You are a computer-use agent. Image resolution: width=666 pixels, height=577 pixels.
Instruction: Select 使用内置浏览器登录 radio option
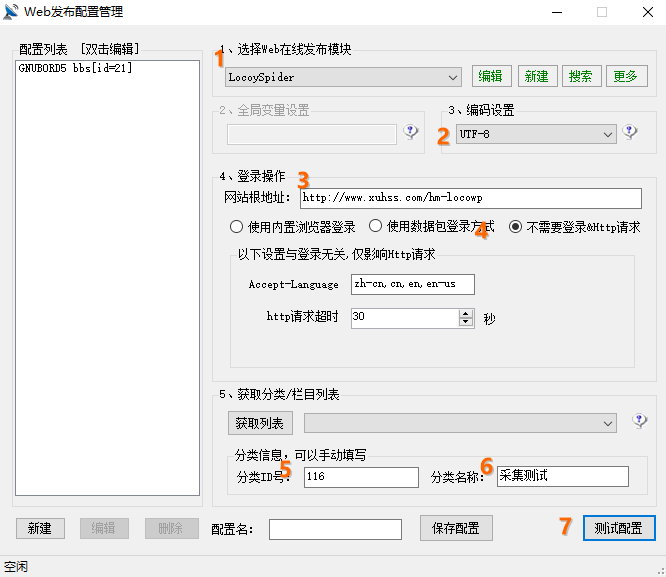[x=237, y=227]
